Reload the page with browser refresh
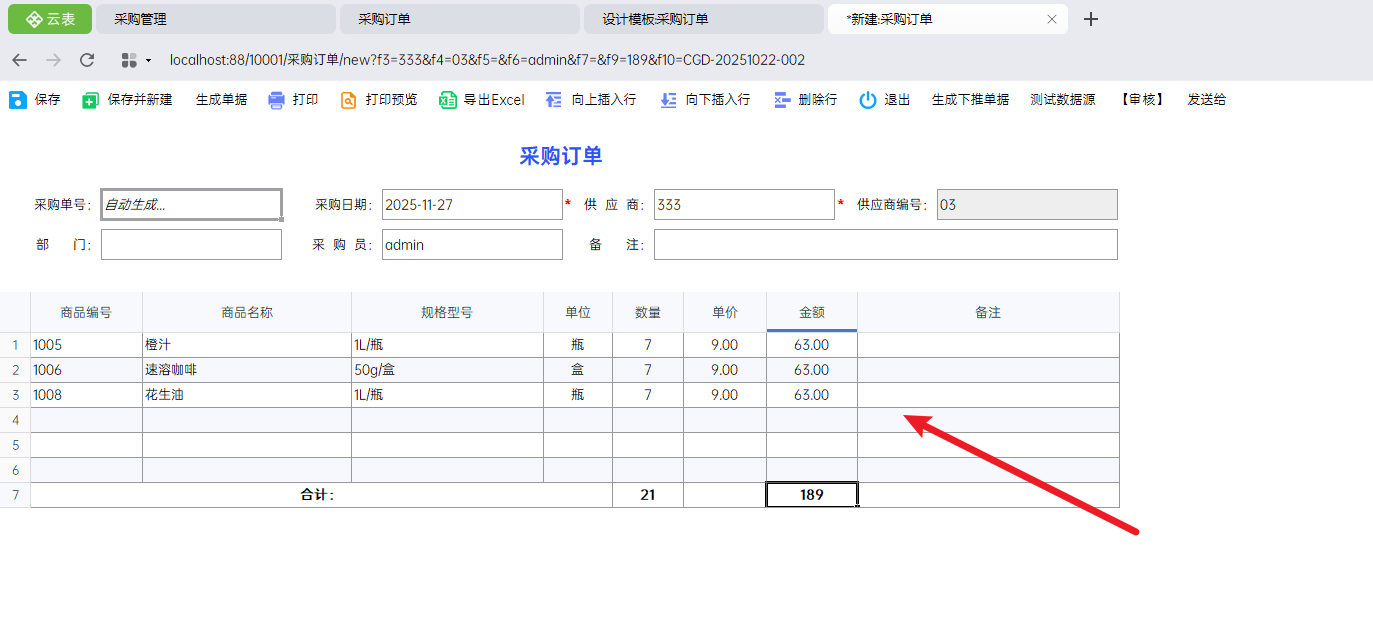The image size is (1373, 638). 87,60
